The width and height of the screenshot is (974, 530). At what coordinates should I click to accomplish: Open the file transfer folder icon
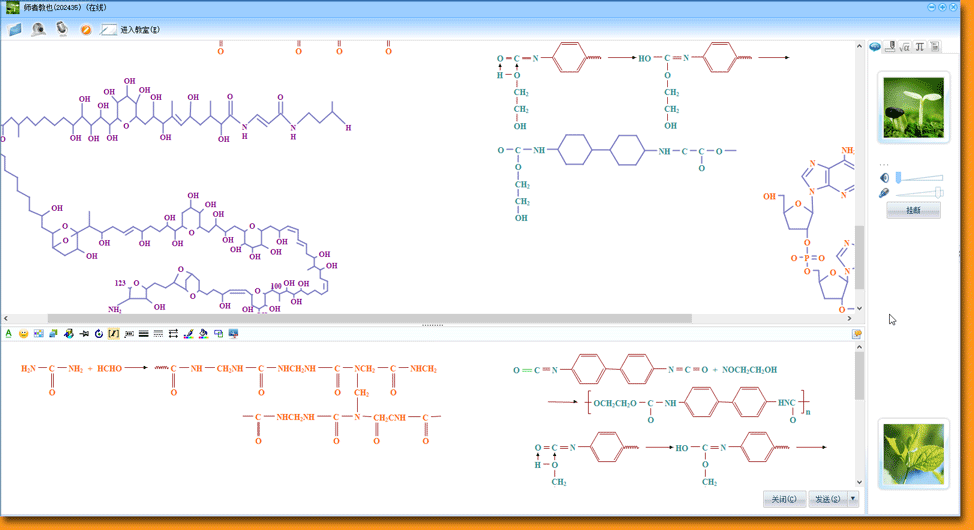15,30
